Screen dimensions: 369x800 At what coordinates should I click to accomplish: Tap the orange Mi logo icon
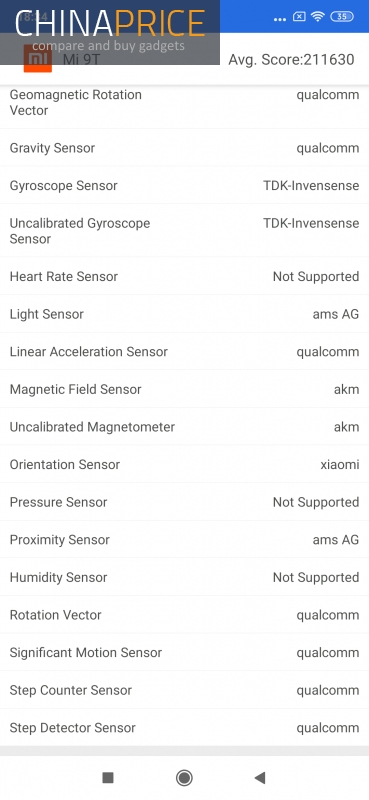coord(38,59)
